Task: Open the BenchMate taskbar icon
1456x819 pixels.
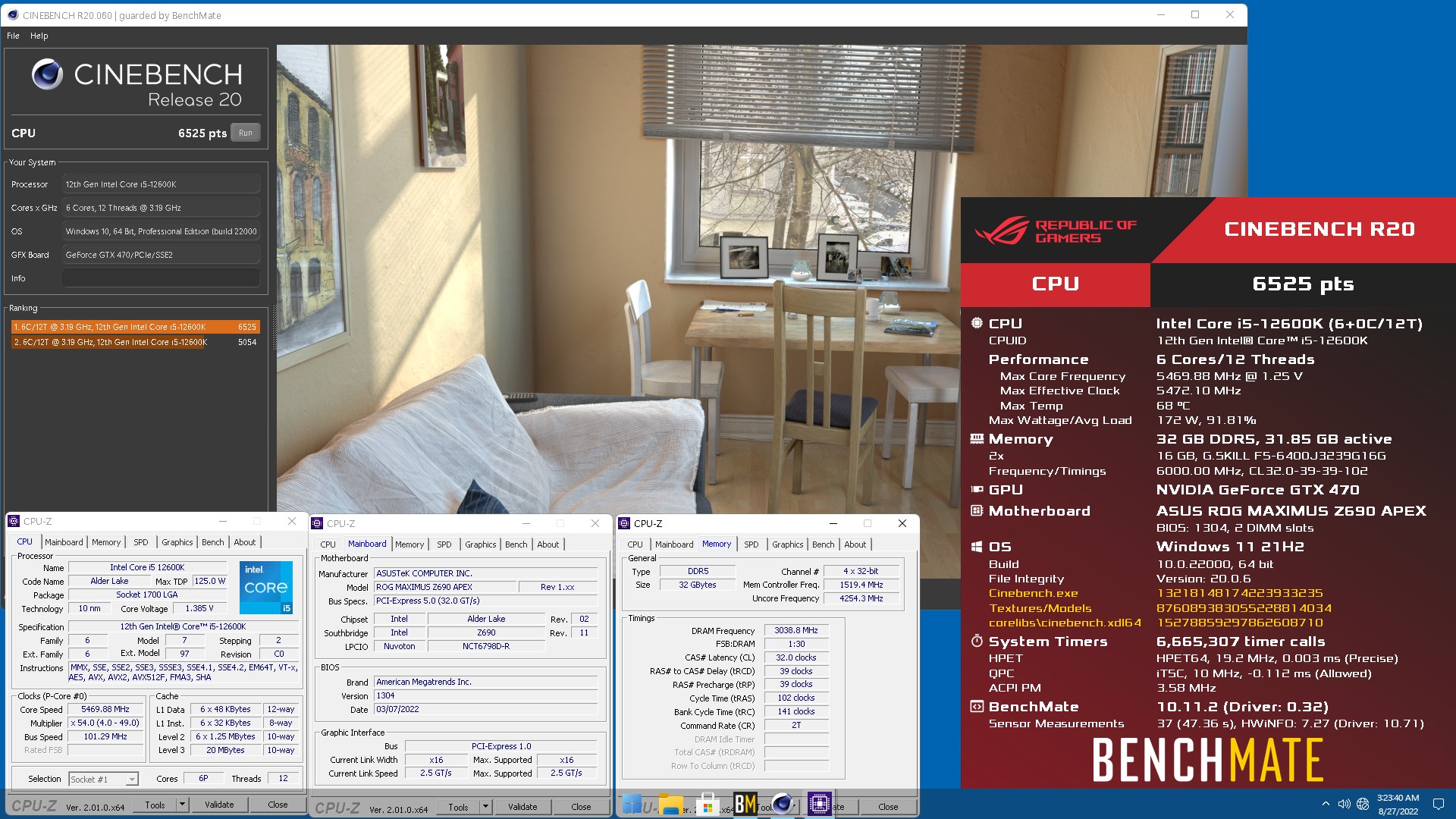Action: click(745, 804)
